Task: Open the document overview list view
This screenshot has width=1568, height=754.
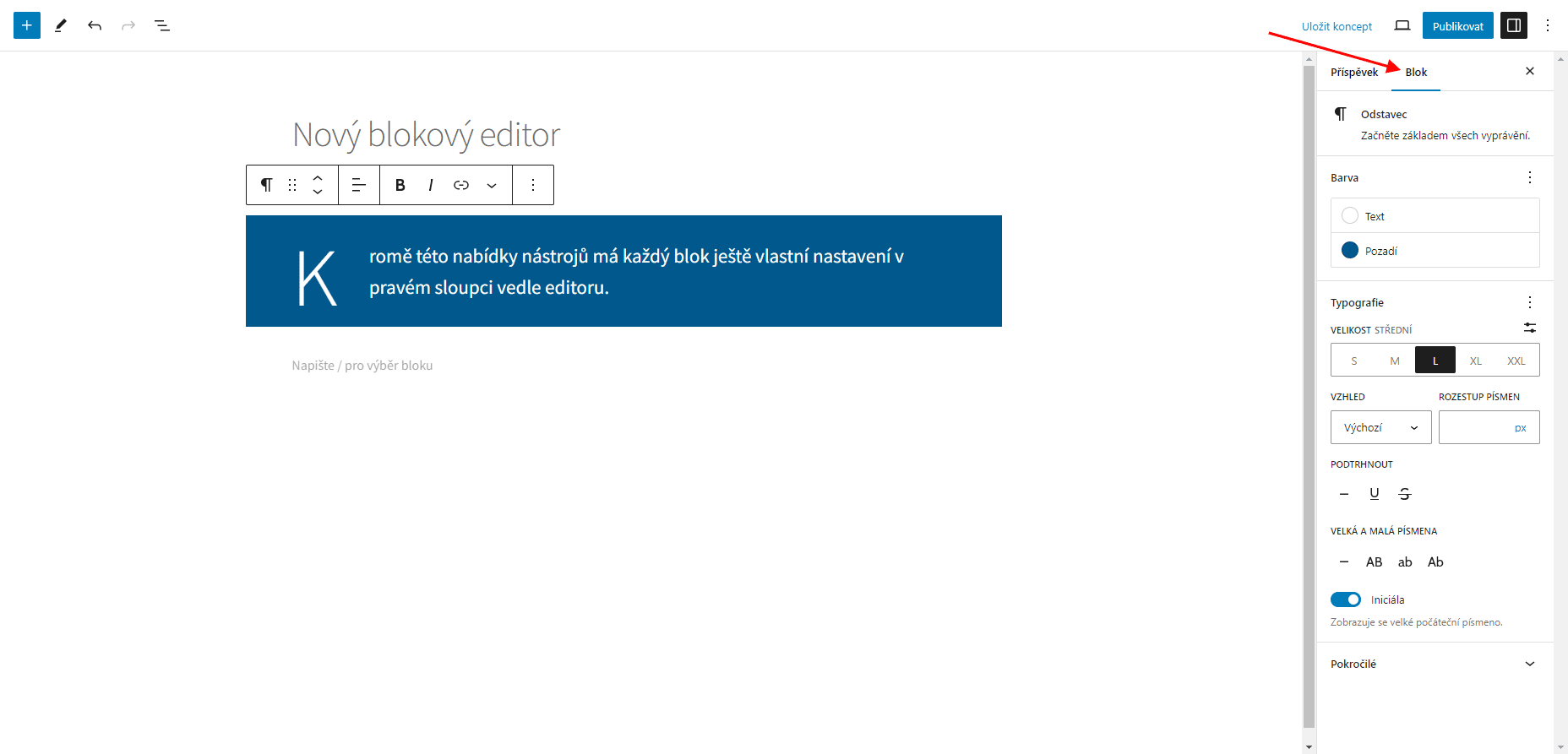Action: [x=162, y=25]
